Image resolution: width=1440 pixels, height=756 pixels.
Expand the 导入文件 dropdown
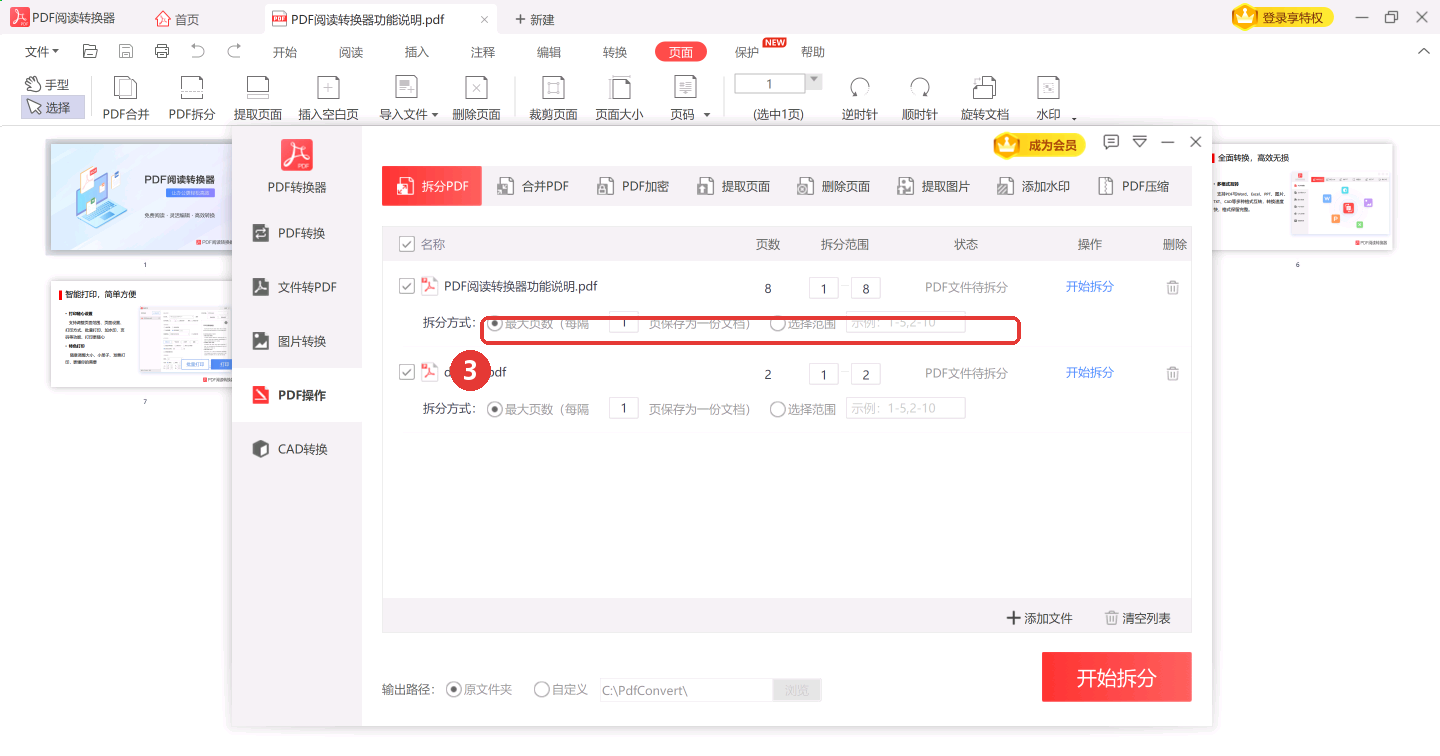[435, 115]
